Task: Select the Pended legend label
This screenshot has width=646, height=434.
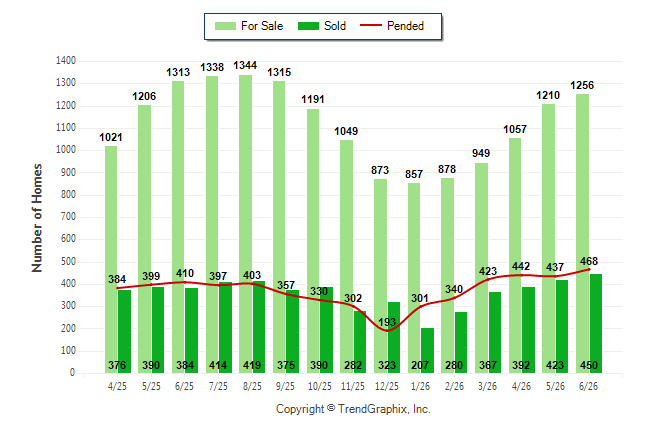Action: point(405,26)
